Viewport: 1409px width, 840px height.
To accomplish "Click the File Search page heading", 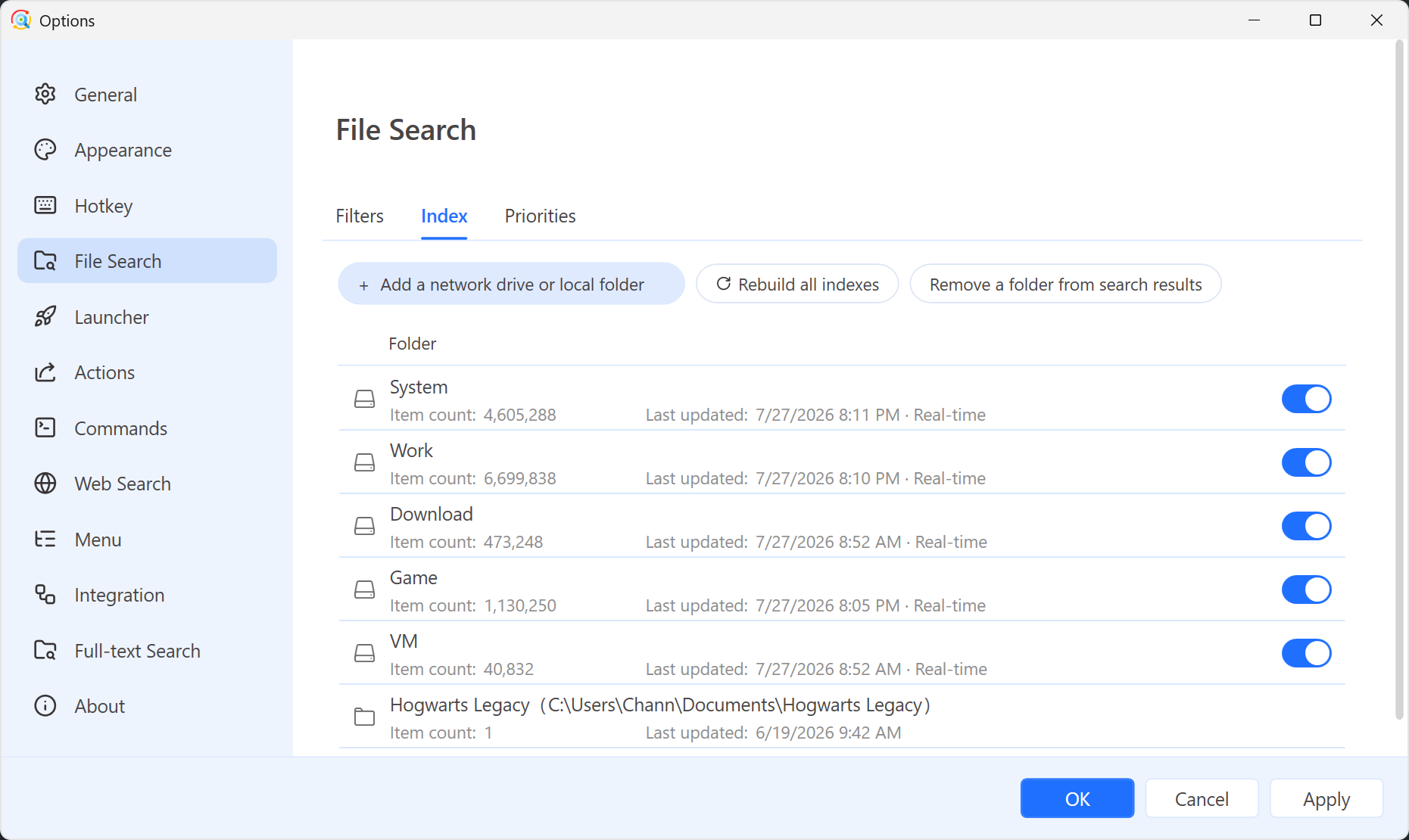I will coord(406,130).
